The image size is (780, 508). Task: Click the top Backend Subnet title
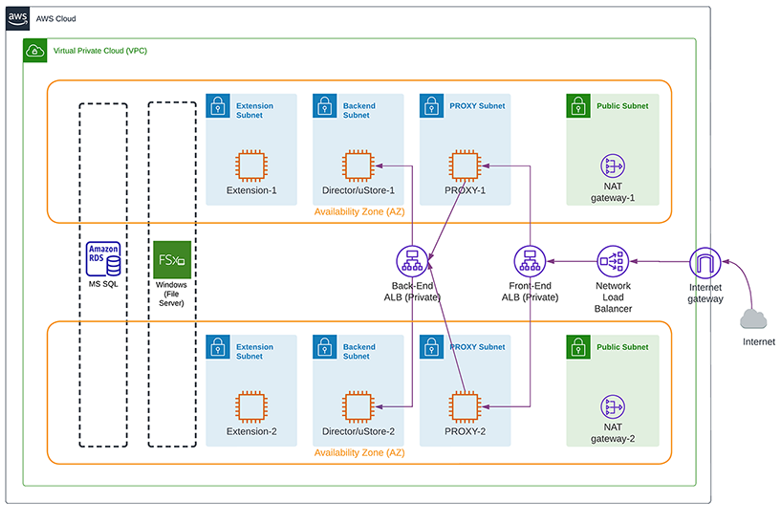[359, 110]
